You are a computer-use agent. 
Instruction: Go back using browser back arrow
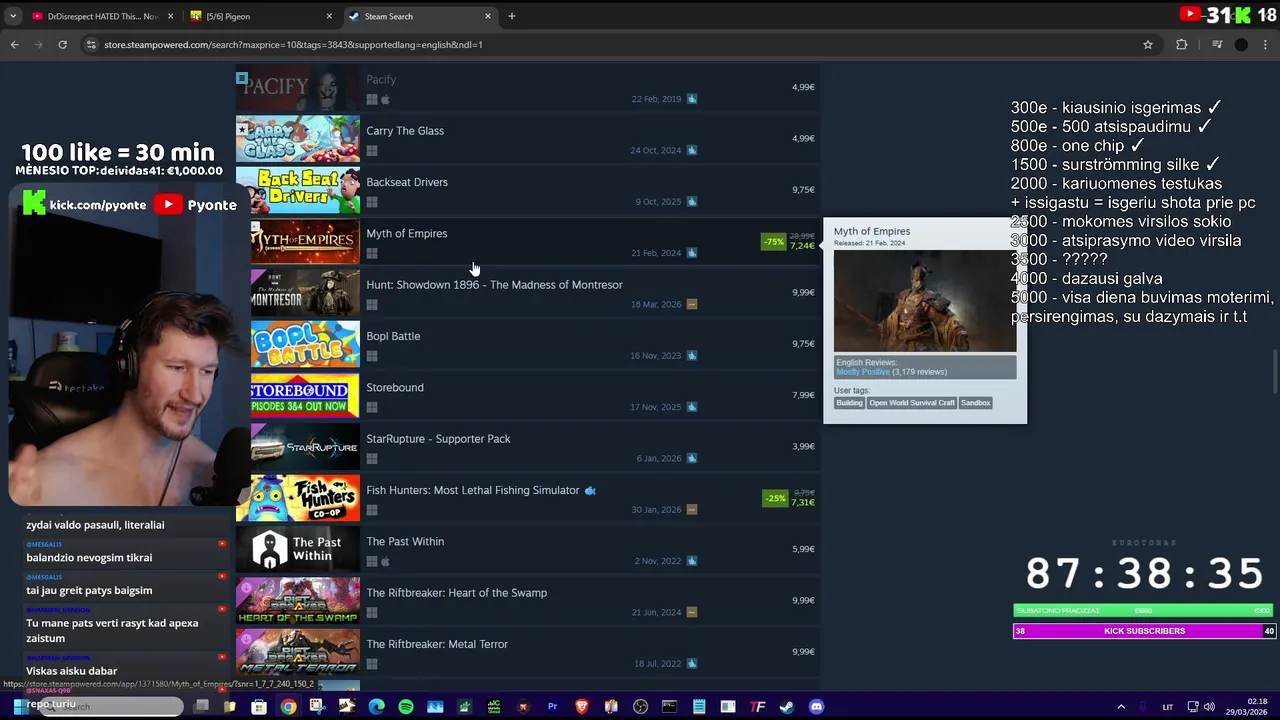pyautogui.click(x=14, y=44)
